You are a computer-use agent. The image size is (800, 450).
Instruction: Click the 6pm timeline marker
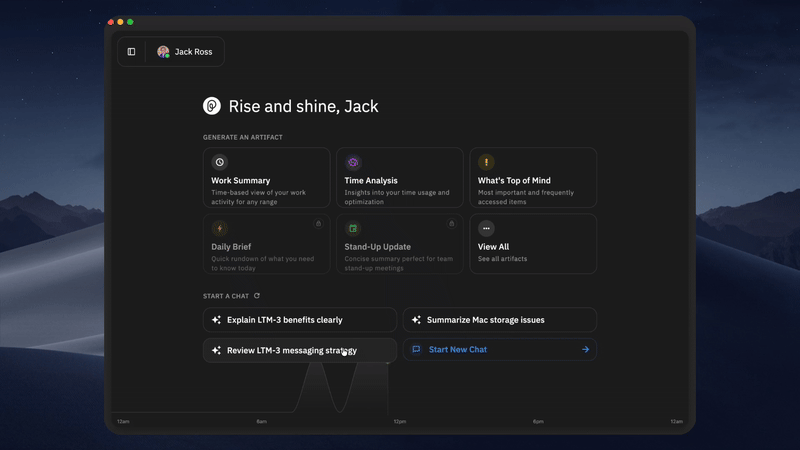(538, 421)
